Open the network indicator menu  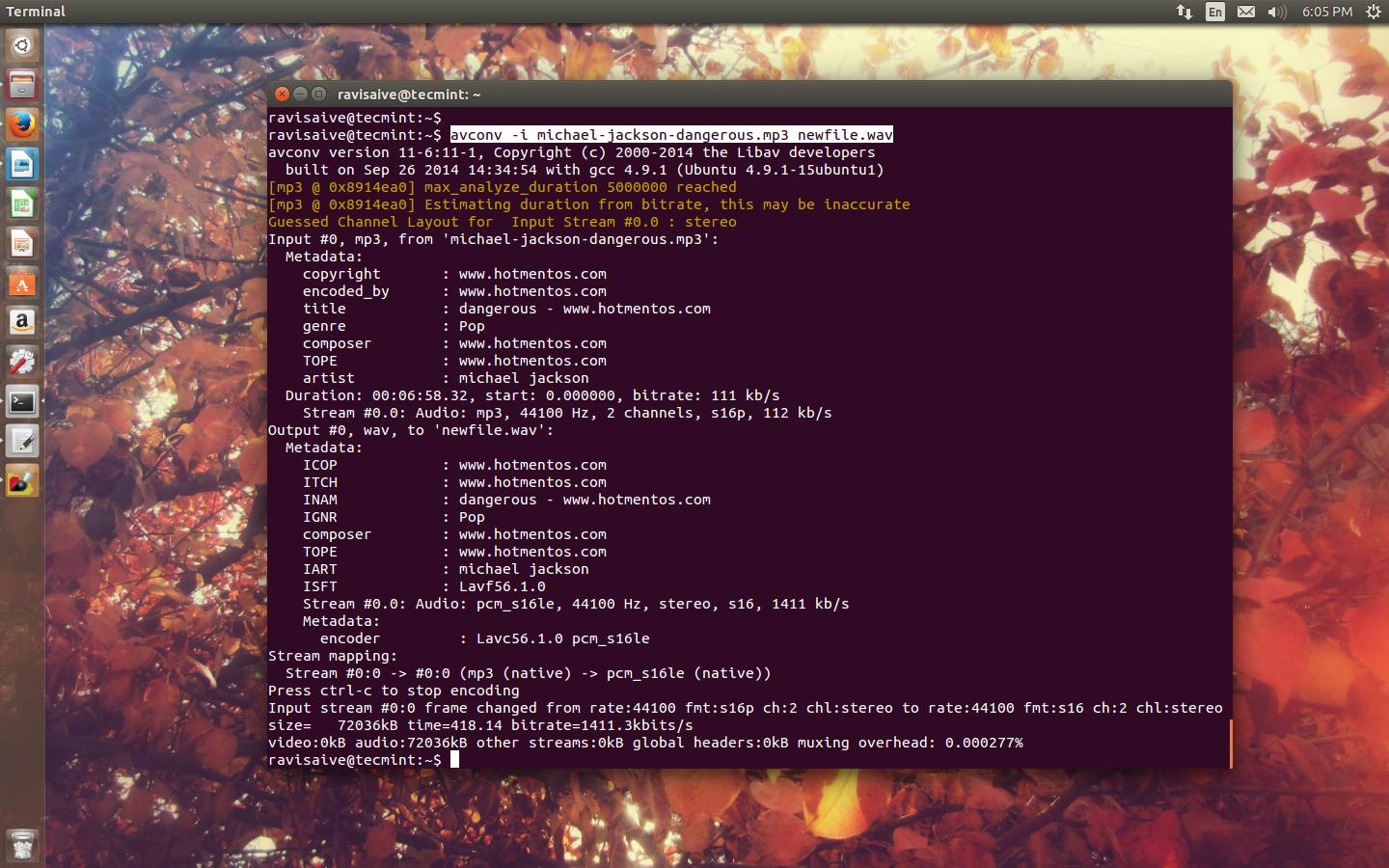click(x=1185, y=12)
